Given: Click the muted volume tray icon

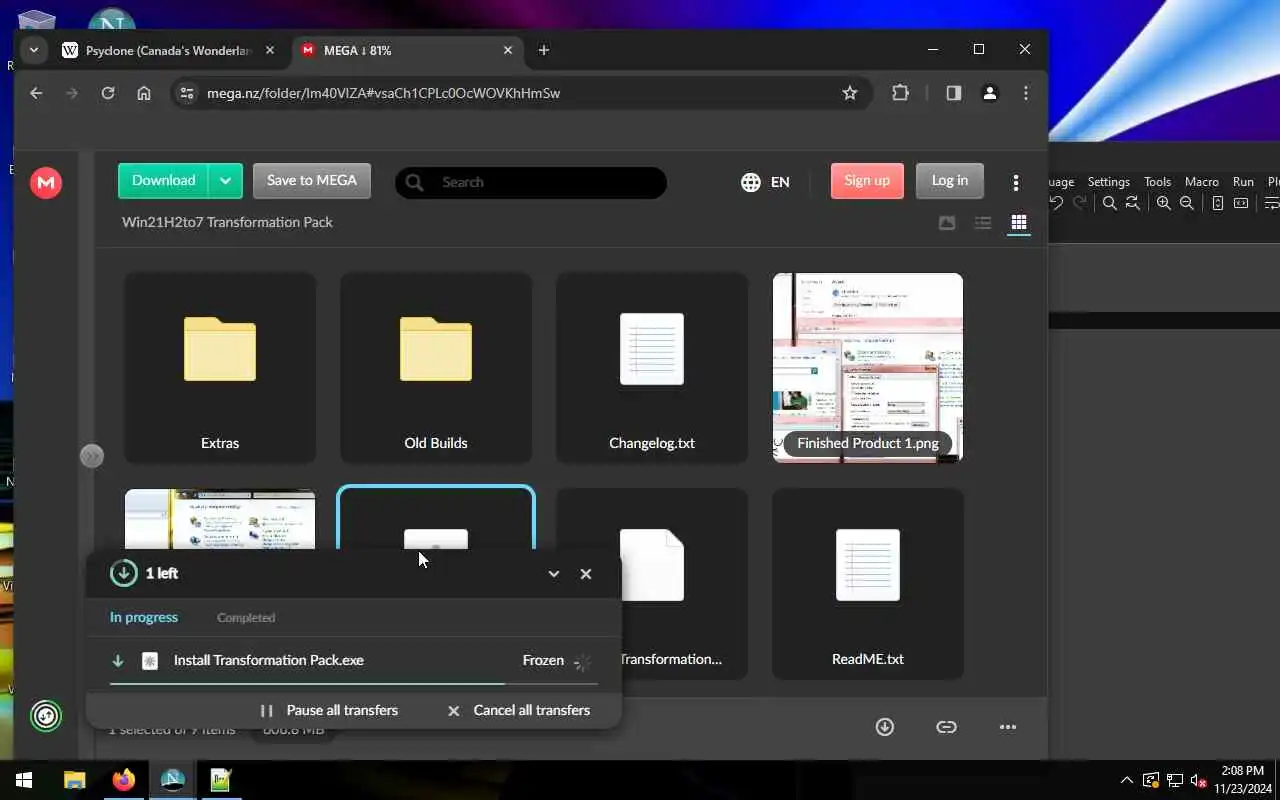Looking at the screenshot, I should click(x=1199, y=780).
